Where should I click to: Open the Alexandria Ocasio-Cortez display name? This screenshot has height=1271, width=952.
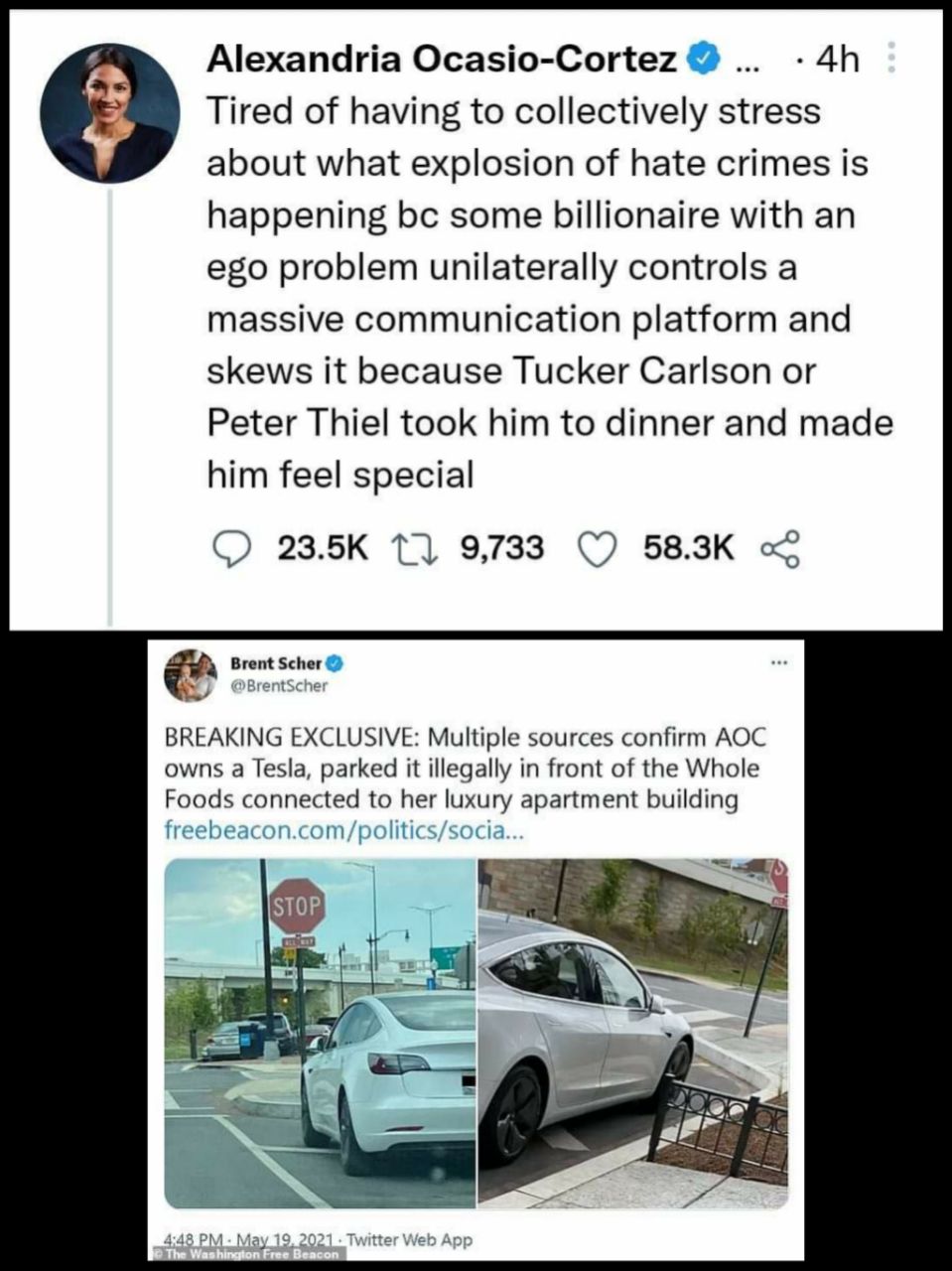442,60
